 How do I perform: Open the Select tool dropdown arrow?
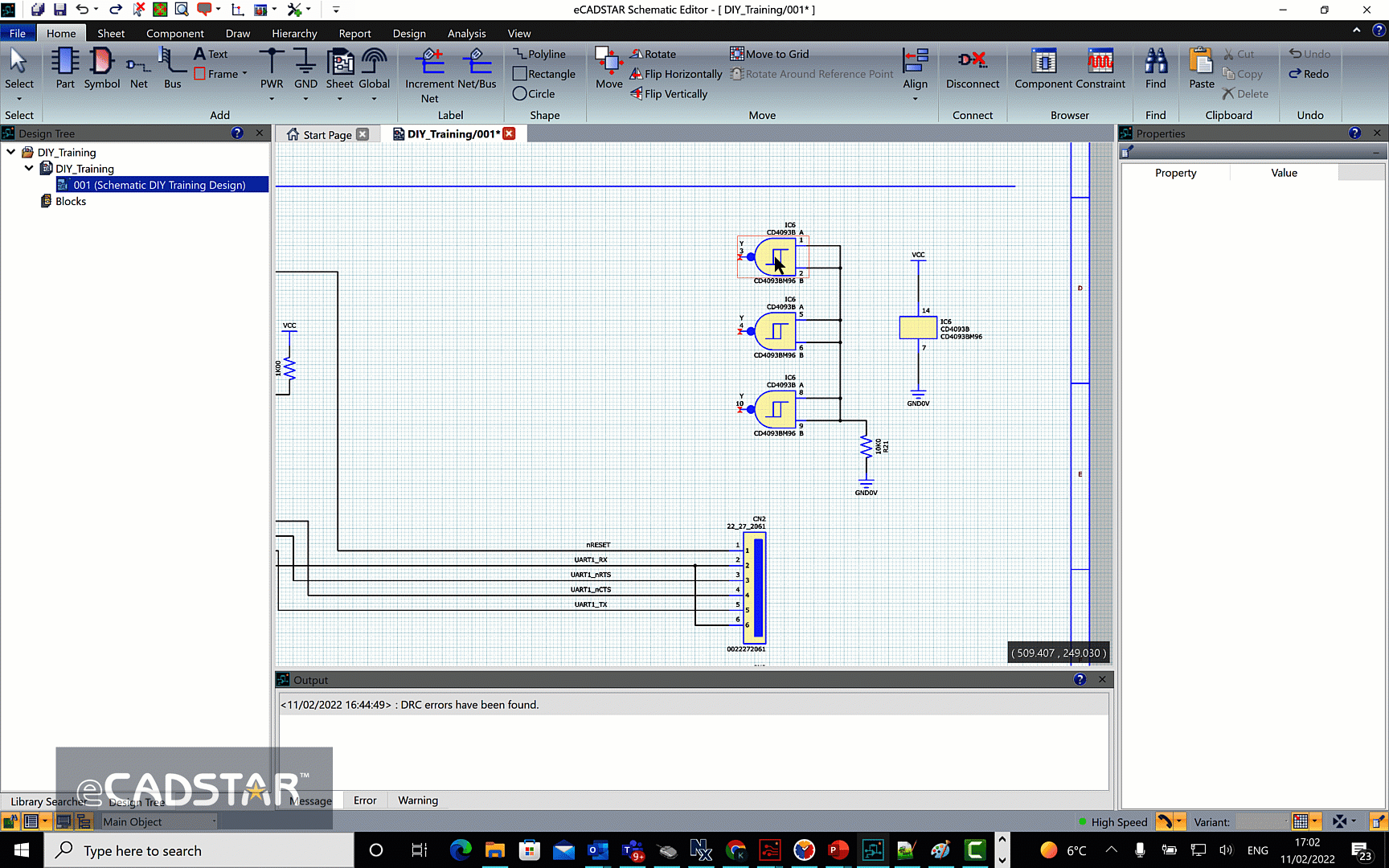(x=19, y=100)
